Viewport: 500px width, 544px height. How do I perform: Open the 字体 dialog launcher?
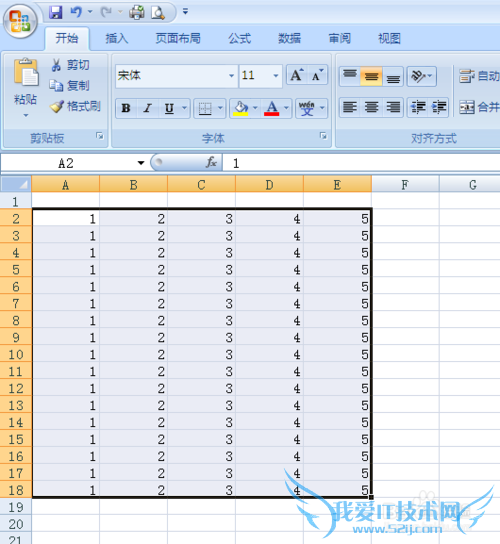click(323, 136)
